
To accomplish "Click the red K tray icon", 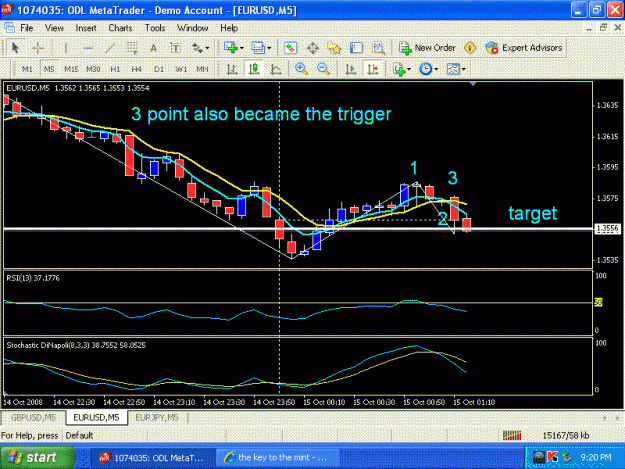I will coord(552,457).
